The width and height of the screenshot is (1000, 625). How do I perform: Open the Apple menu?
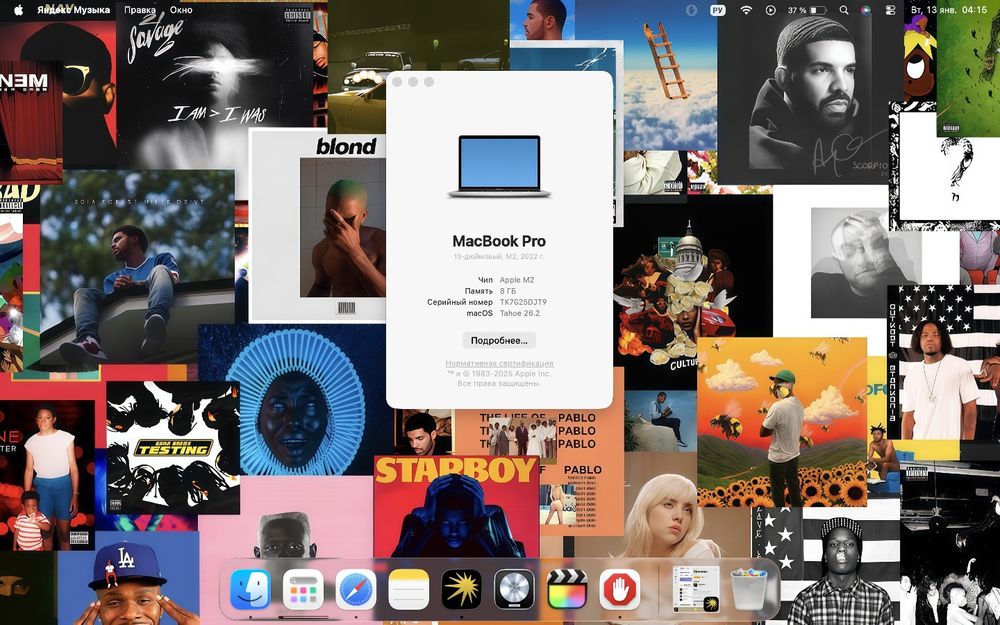(x=18, y=10)
